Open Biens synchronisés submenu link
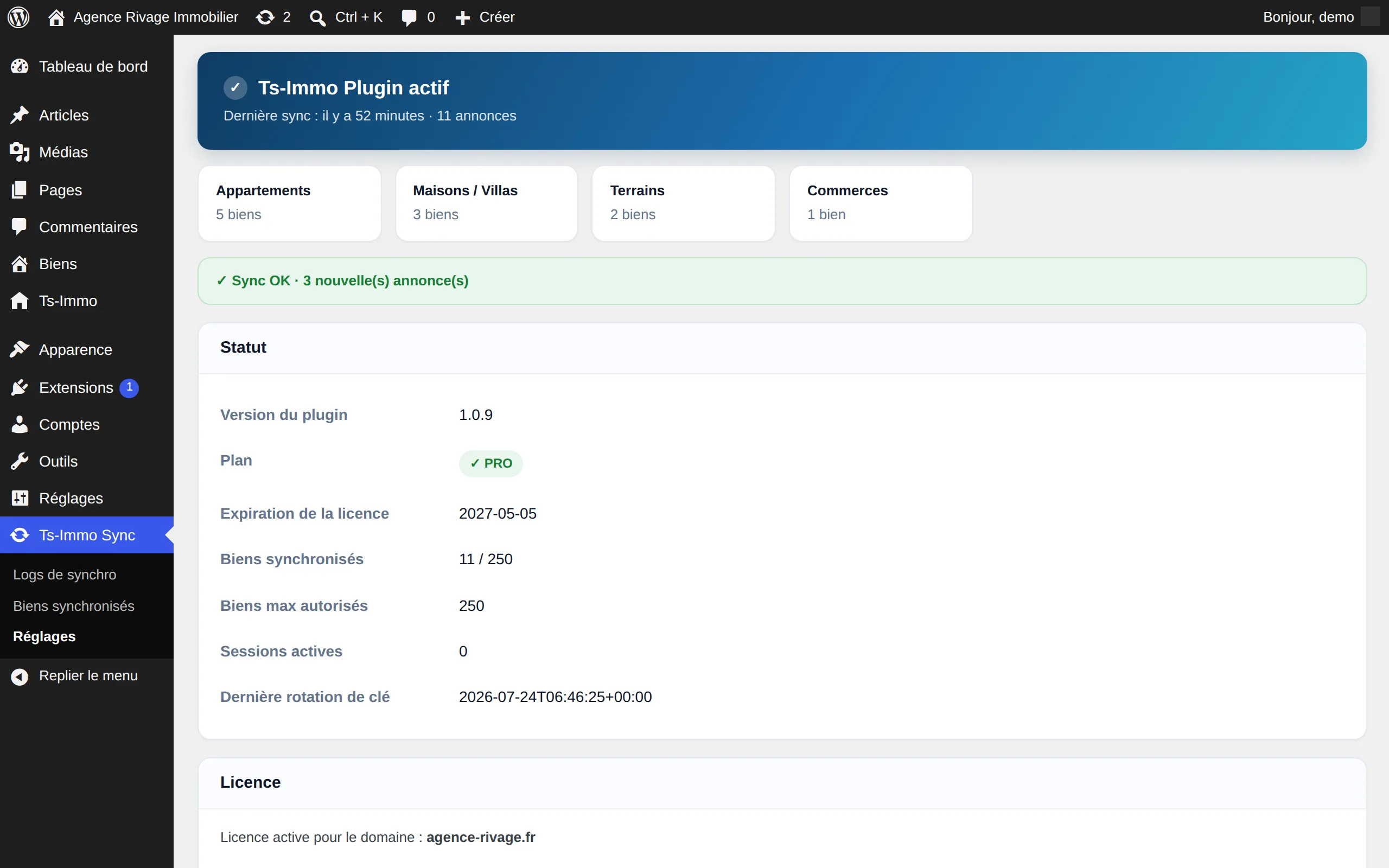The width and height of the screenshot is (1389, 868). 73,605
